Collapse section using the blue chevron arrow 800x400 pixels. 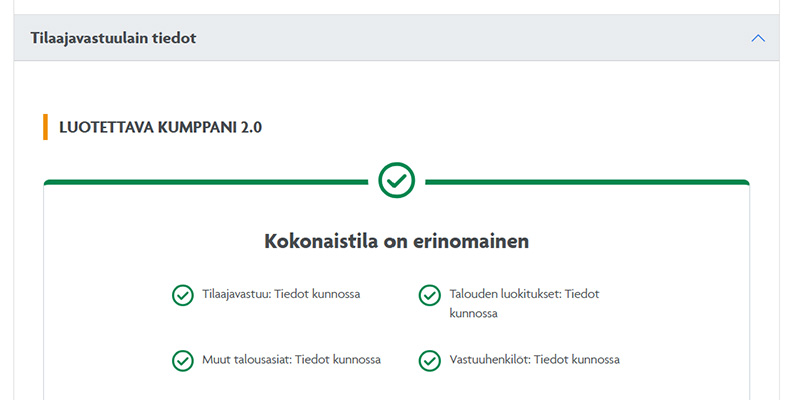(757, 38)
